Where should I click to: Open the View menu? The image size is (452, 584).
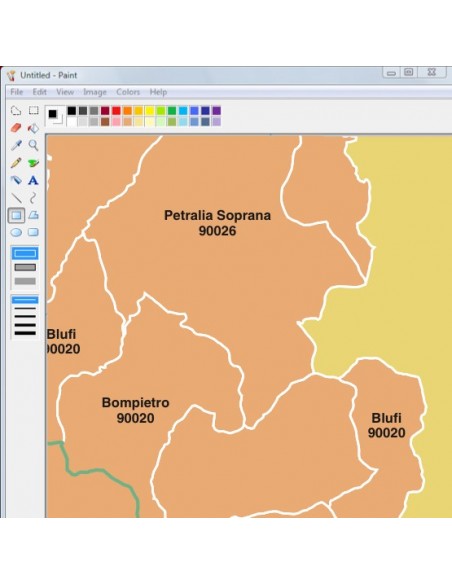pyautogui.click(x=65, y=92)
